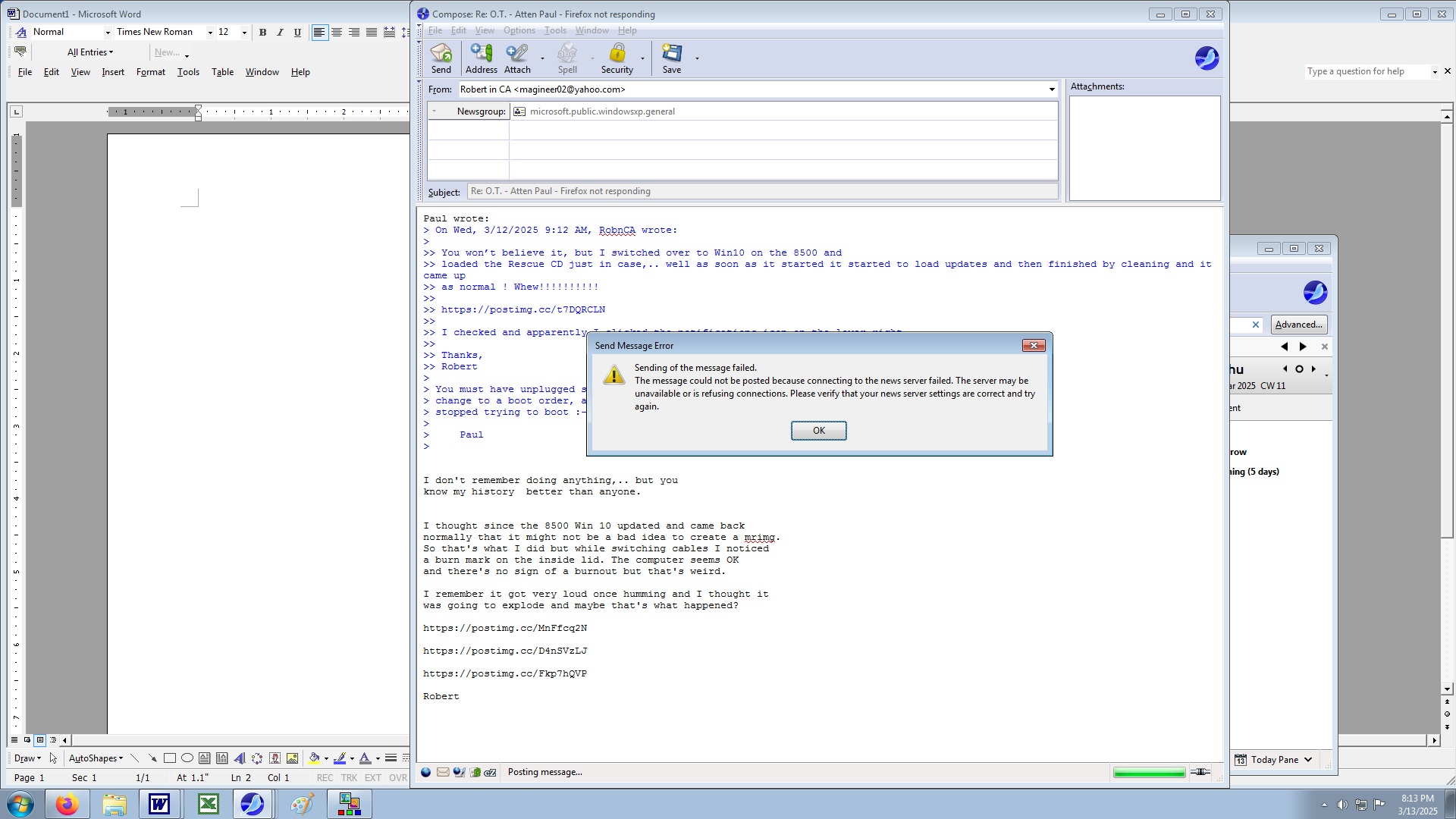Toggle the Normal view button in Word
The height and width of the screenshot is (819, 1456).
point(14,740)
